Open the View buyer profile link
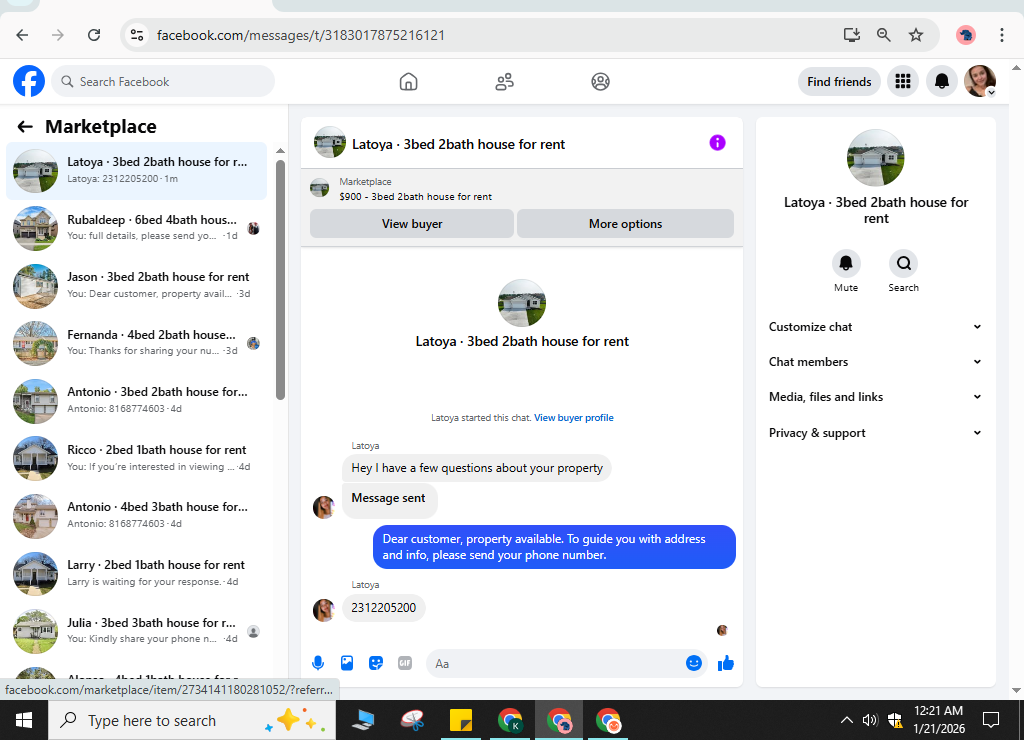Image resolution: width=1024 pixels, height=740 pixels. pos(573,418)
